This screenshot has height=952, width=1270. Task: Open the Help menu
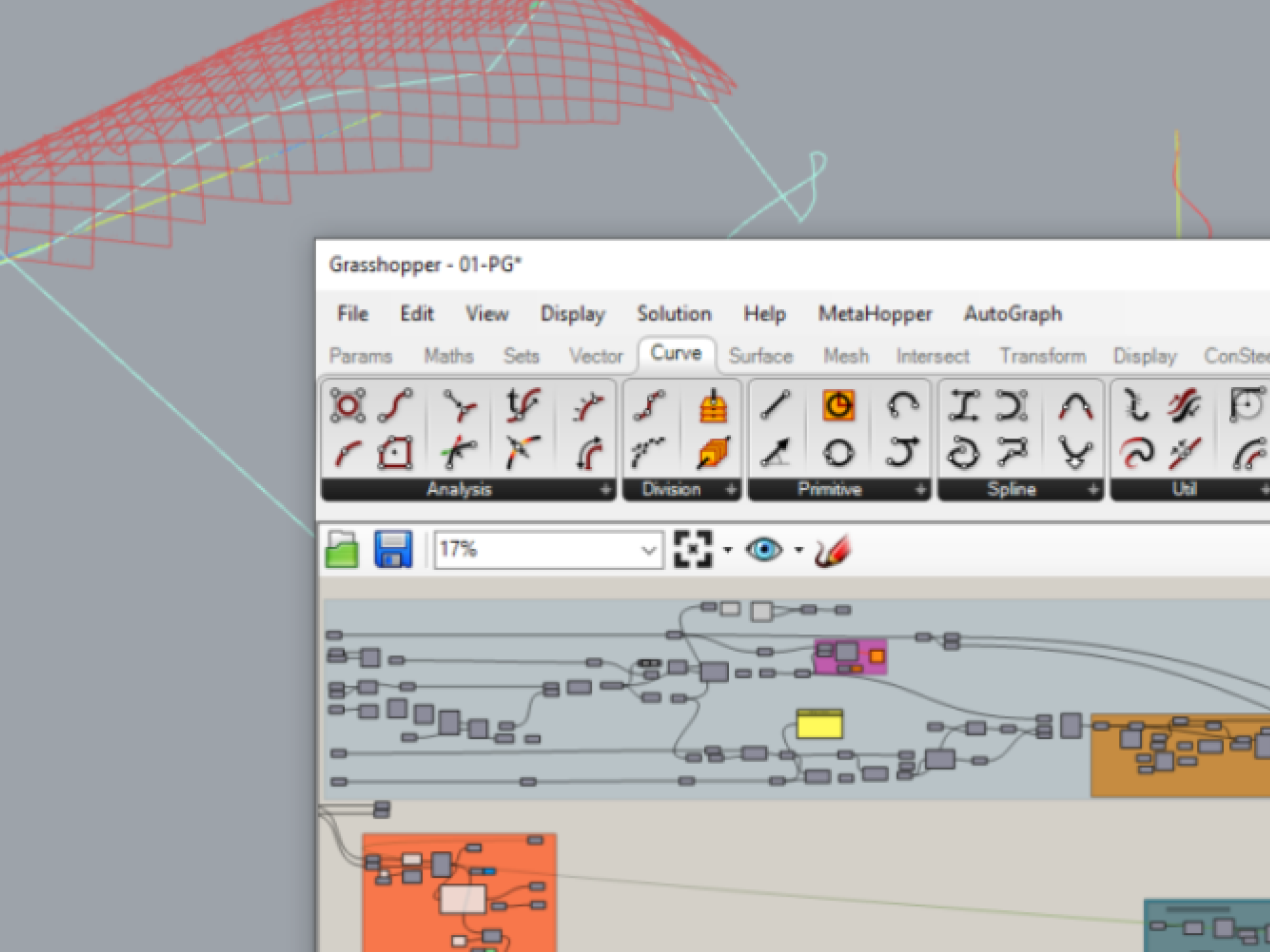tap(765, 314)
